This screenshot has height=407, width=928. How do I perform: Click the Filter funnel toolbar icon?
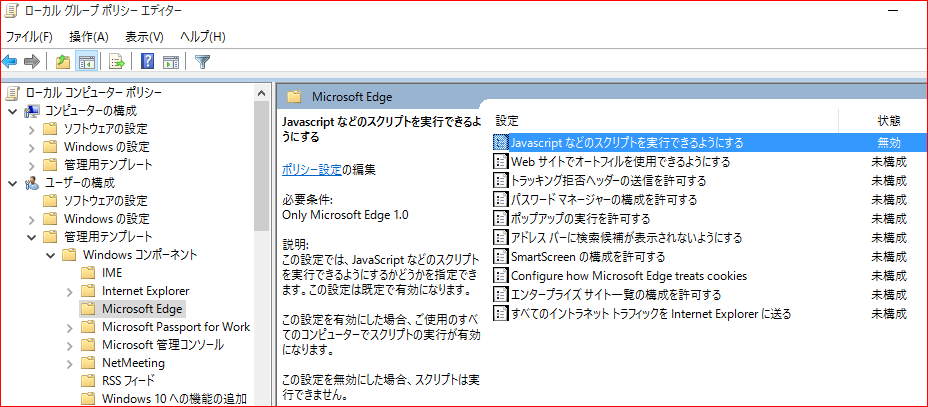[203, 61]
